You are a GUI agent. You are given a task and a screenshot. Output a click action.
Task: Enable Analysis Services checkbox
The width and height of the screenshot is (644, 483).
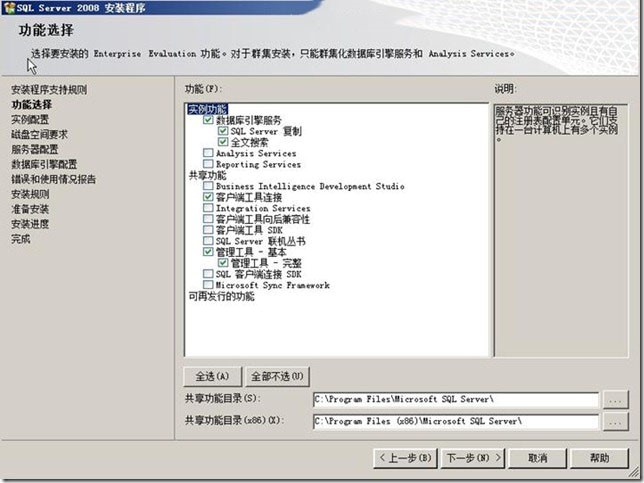[x=208, y=153]
